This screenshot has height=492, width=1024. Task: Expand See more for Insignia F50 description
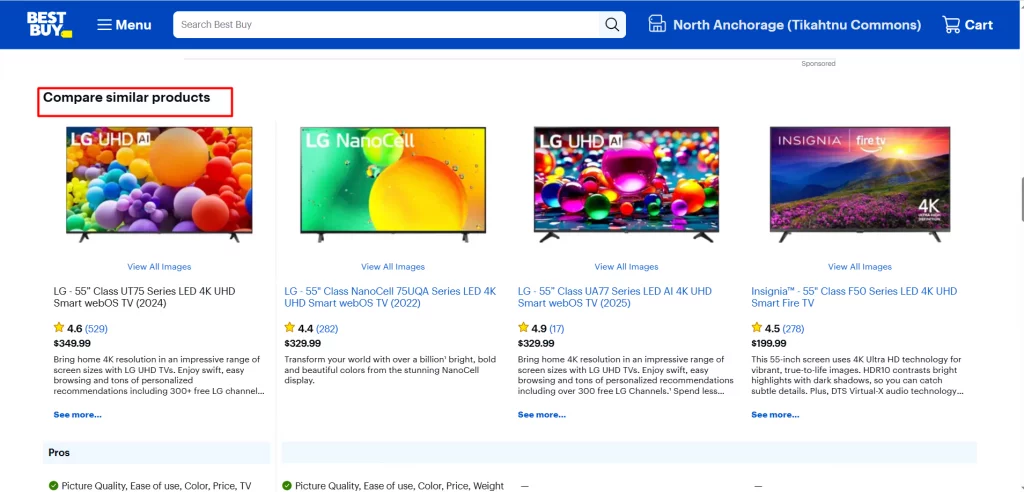click(775, 415)
